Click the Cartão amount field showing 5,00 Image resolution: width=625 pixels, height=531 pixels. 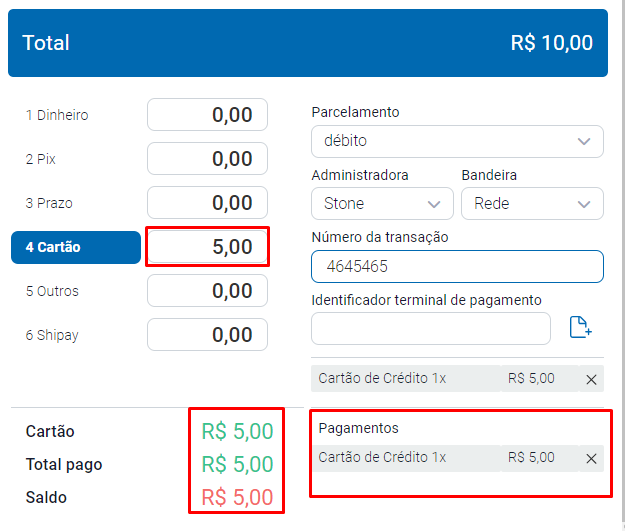tap(207, 247)
